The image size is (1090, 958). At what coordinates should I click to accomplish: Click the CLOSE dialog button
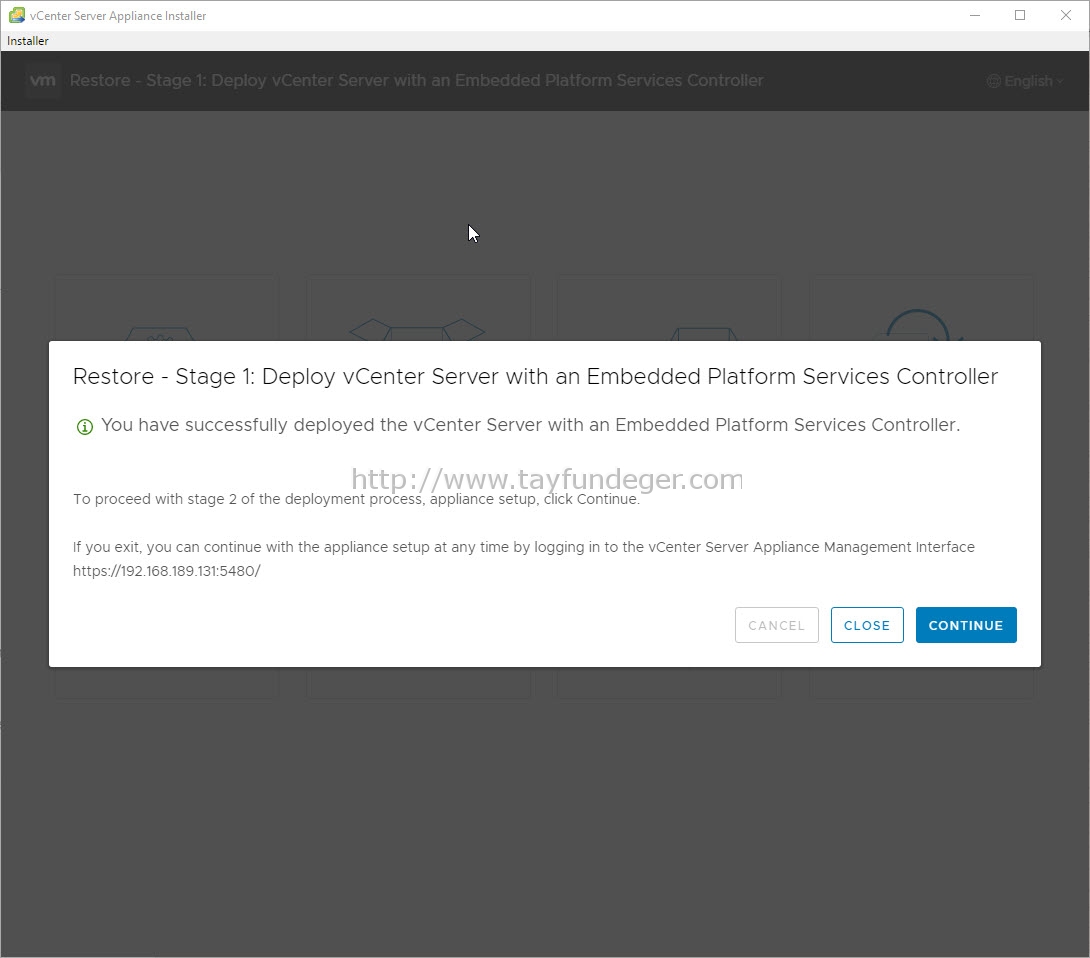coord(867,625)
